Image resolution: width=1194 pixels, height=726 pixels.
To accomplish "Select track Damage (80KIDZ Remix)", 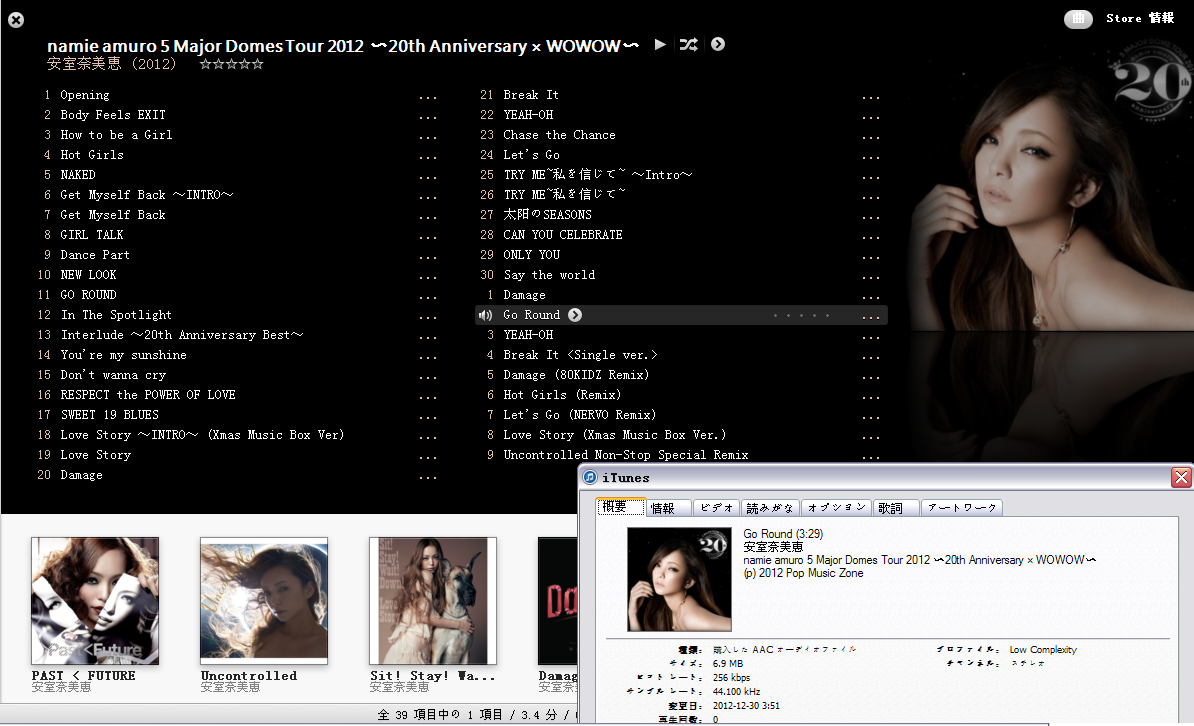I will [x=576, y=376].
